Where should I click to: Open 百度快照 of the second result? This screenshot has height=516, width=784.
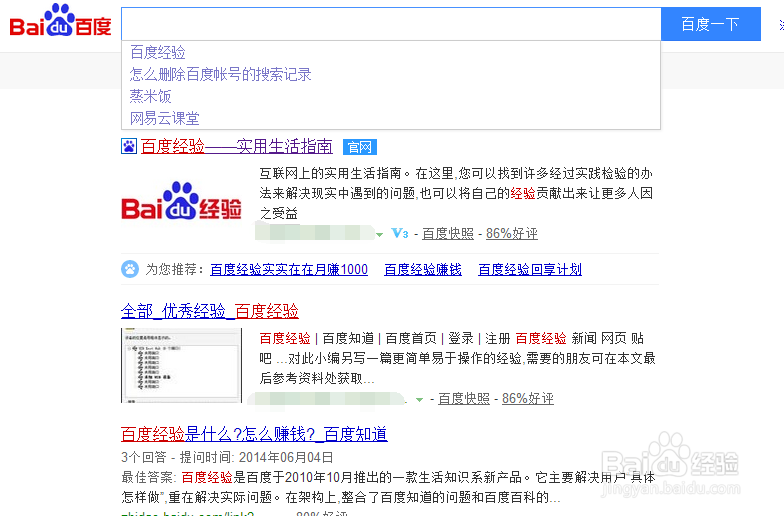pos(464,398)
